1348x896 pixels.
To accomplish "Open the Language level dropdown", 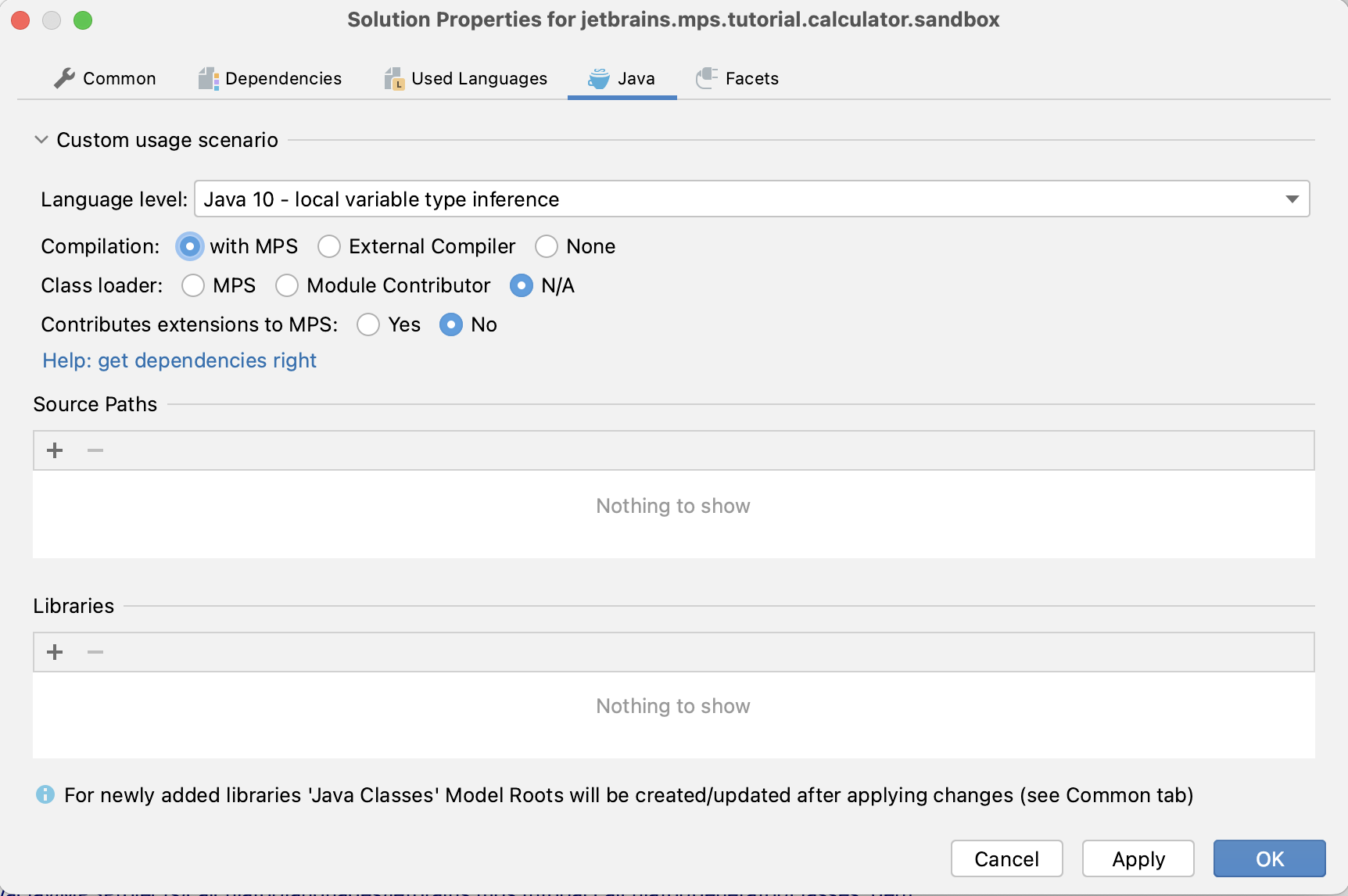I will [x=1292, y=199].
